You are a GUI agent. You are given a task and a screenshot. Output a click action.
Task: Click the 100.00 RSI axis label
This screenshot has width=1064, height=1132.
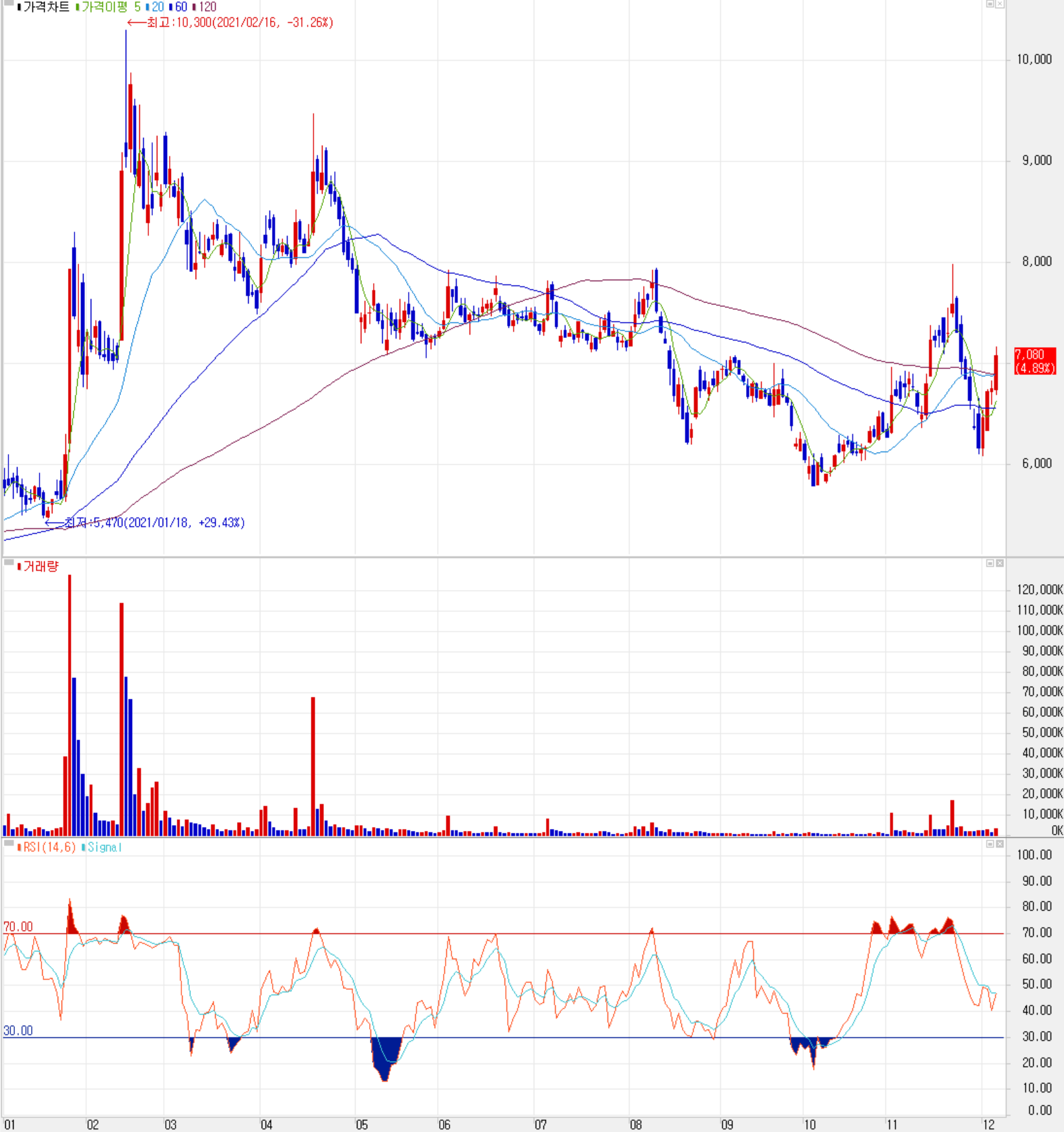(x=1034, y=855)
